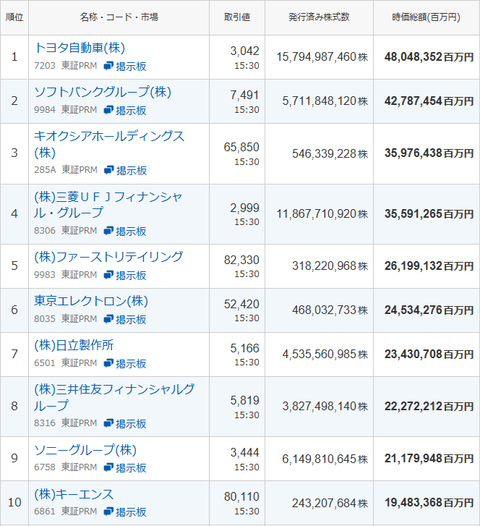The height and width of the screenshot is (526, 480).
Task: Select (株)三井住友フィナンシャルグループ link
Action: click(x=114, y=397)
